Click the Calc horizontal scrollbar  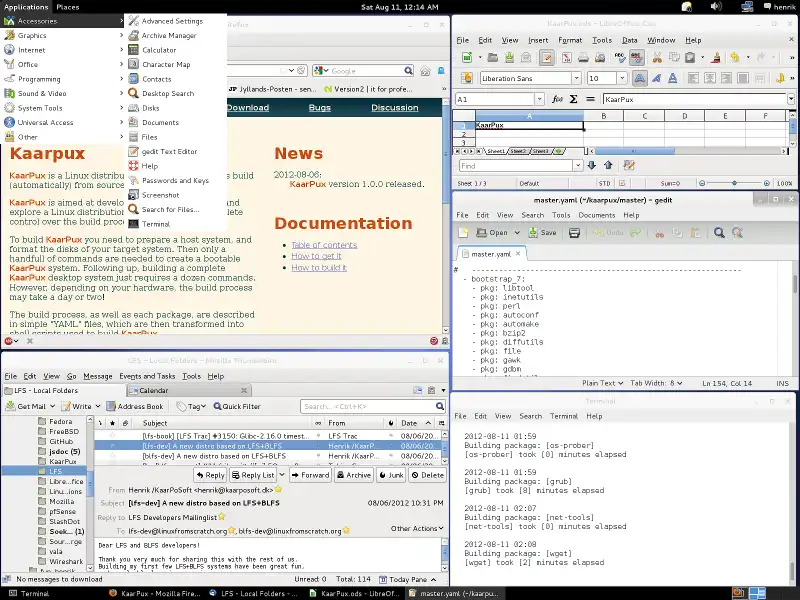(x=687, y=151)
